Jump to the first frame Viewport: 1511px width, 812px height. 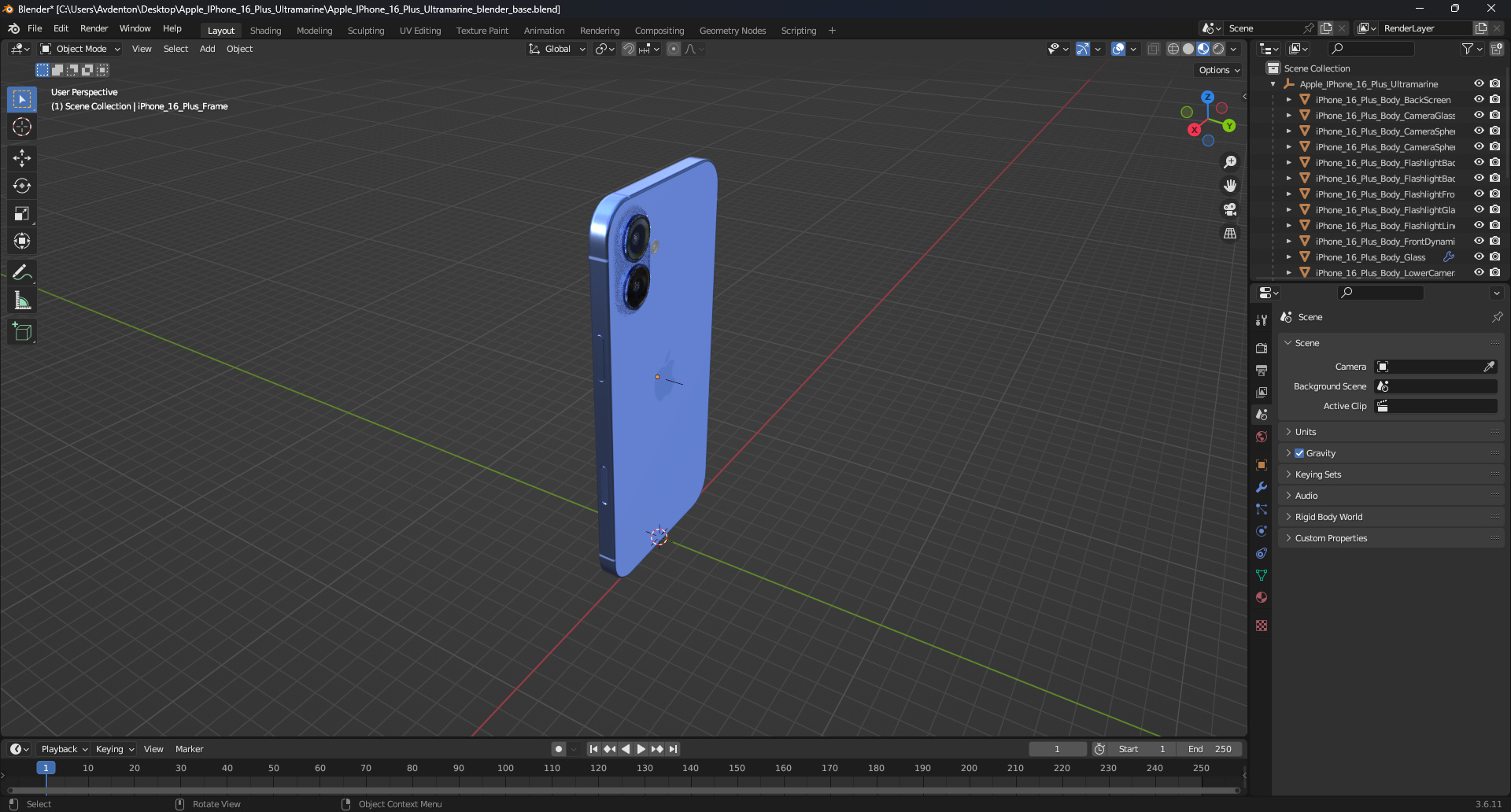[593, 749]
